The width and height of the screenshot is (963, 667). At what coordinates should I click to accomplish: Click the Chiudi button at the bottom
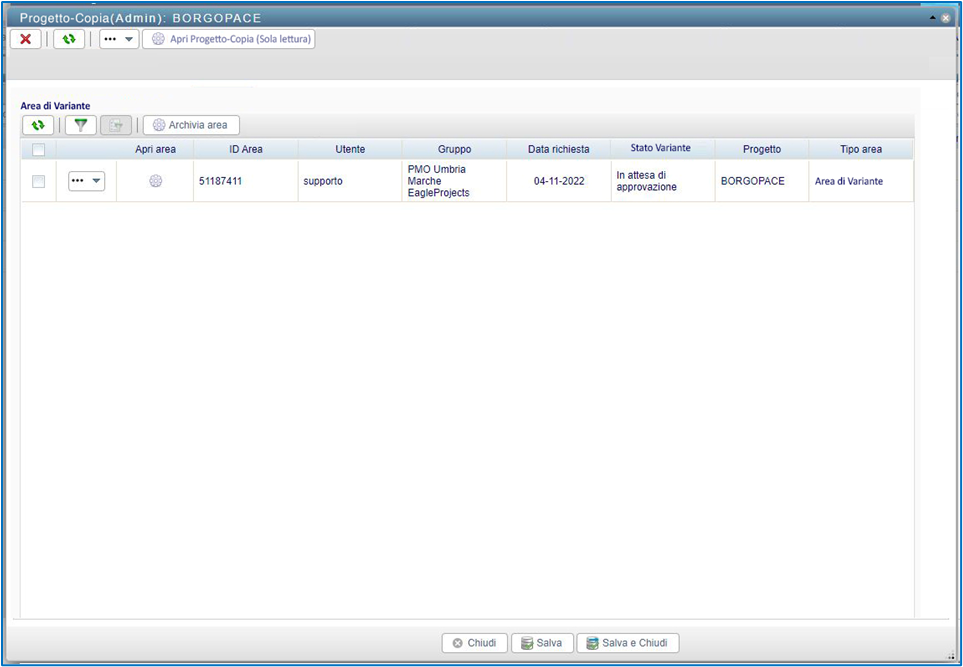point(474,643)
